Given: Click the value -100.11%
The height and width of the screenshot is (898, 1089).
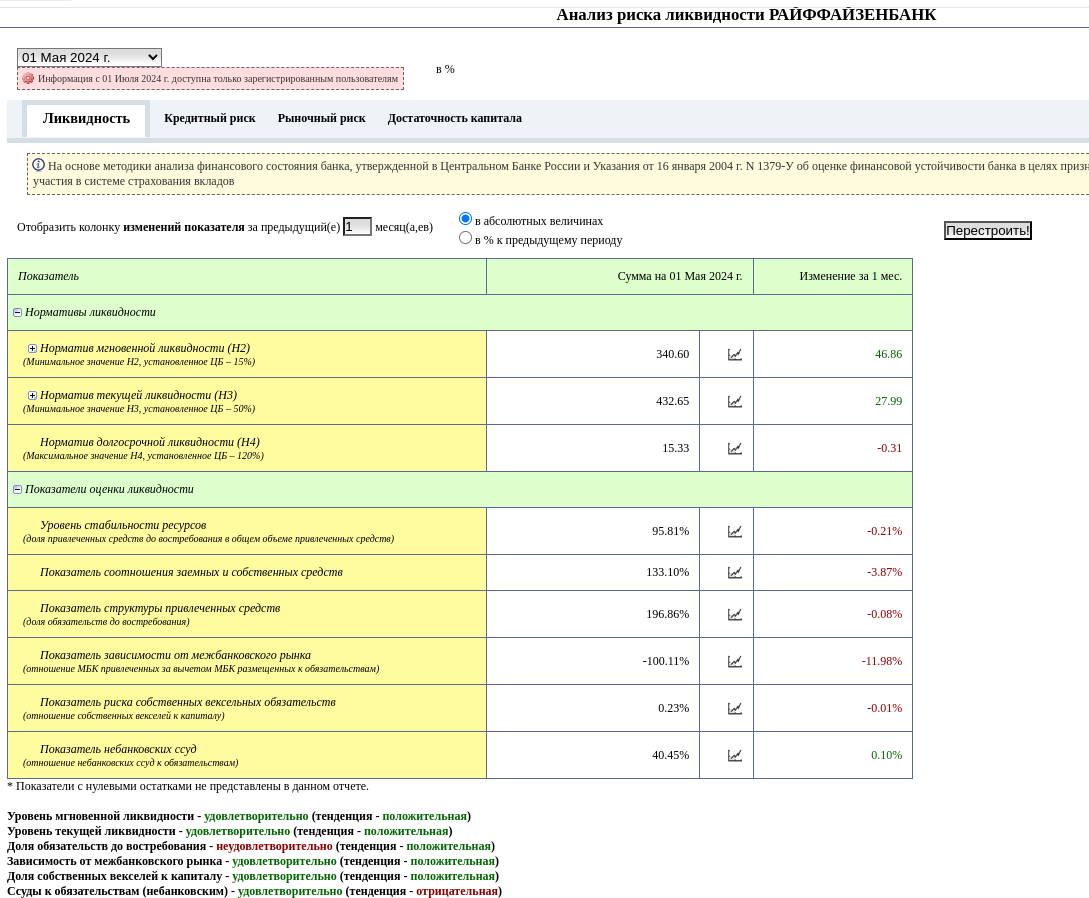Looking at the screenshot, I should click(x=665, y=661).
